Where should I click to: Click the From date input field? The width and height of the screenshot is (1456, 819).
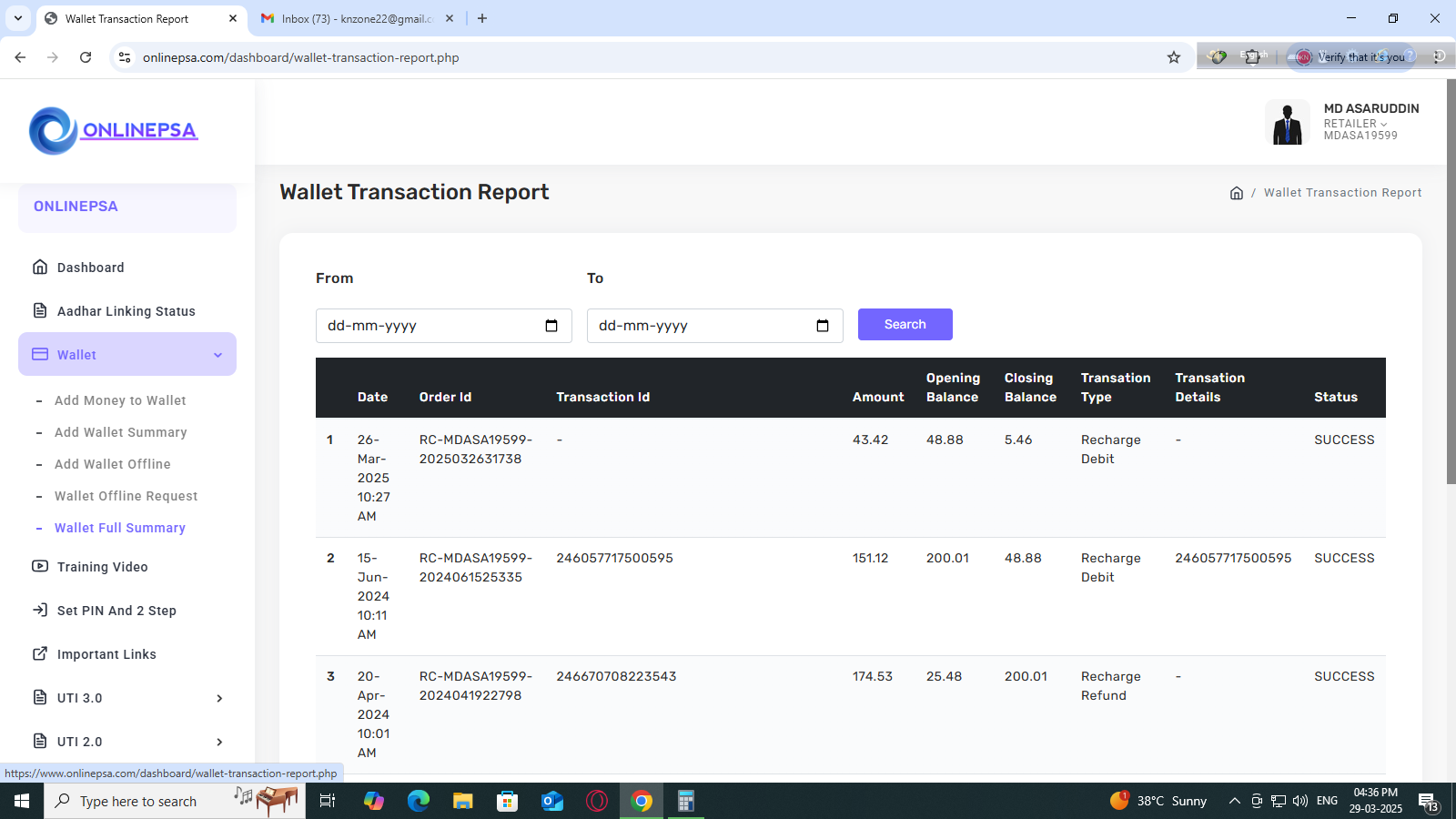click(428, 326)
